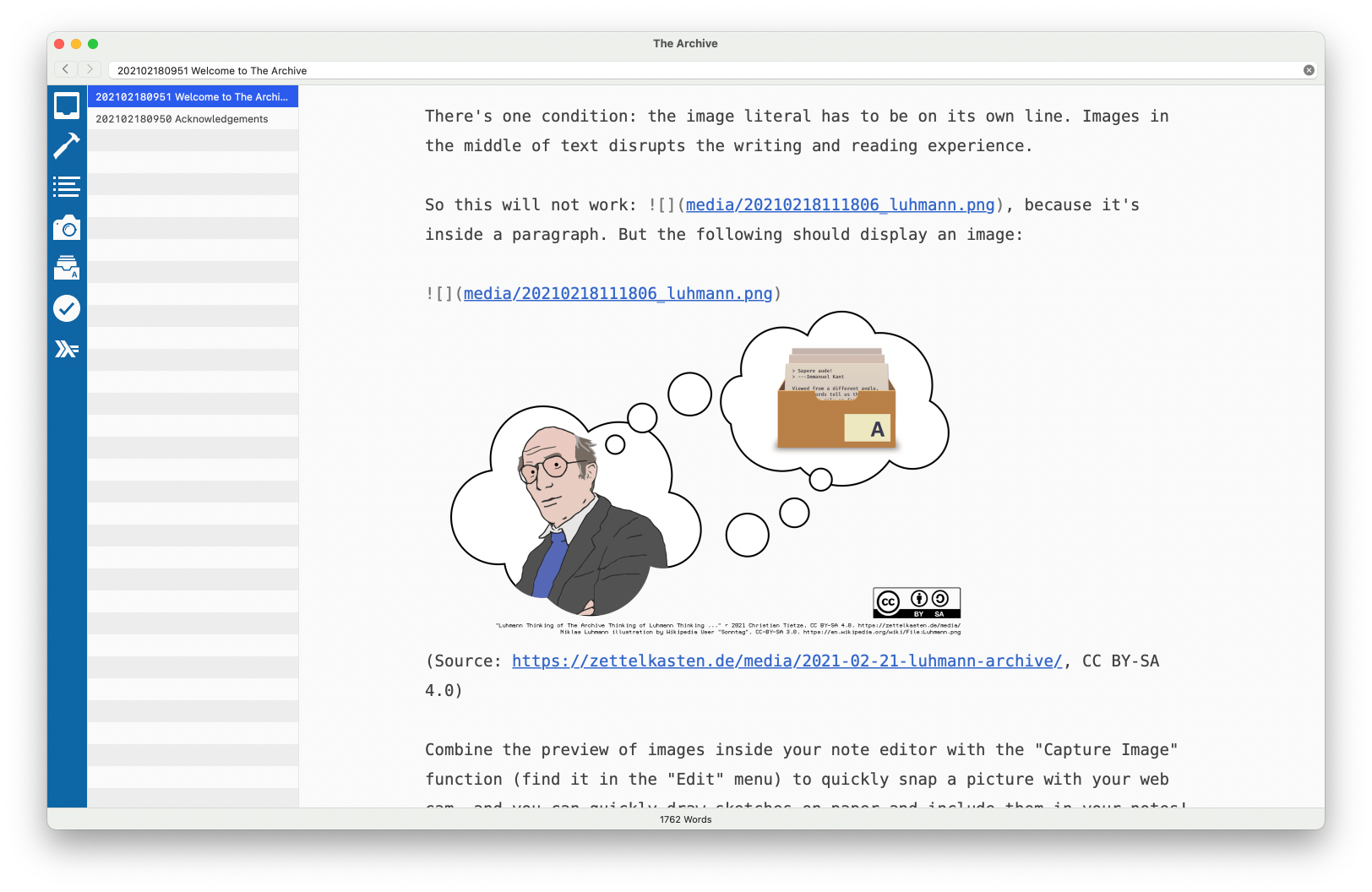
Task: Click the Creative Commons BY-SA badge
Action: [x=917, y=602]
